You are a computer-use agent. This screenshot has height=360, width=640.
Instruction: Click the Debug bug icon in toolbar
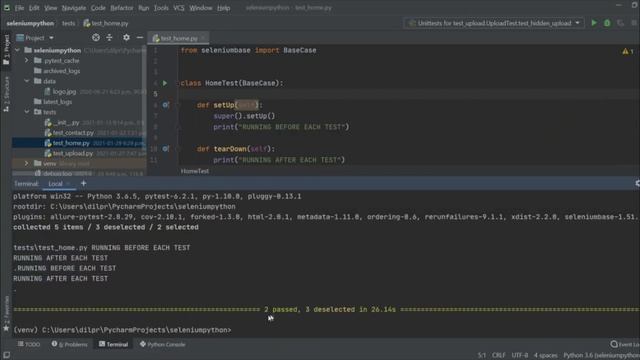(x=607, y=23)
